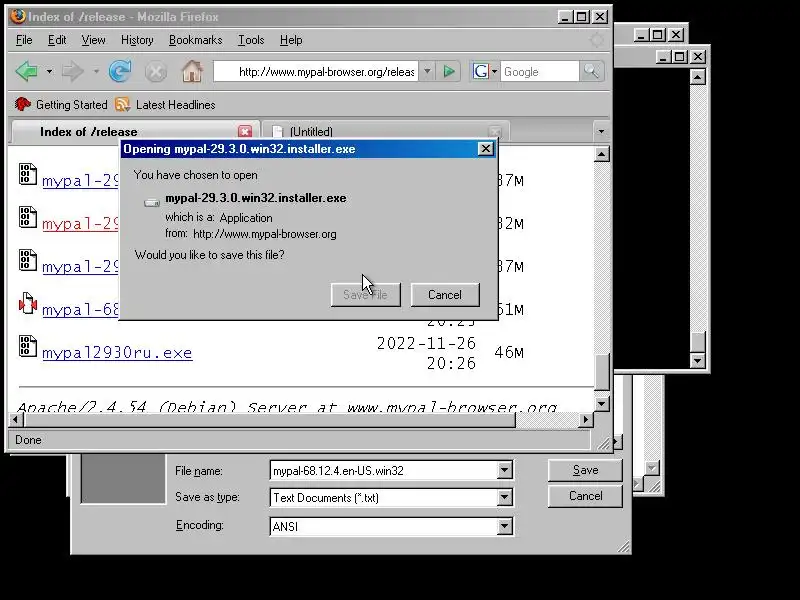Viewport: 800px width, 600px height.
Task: Click the 46M file size text
Action: coord(509,353)
